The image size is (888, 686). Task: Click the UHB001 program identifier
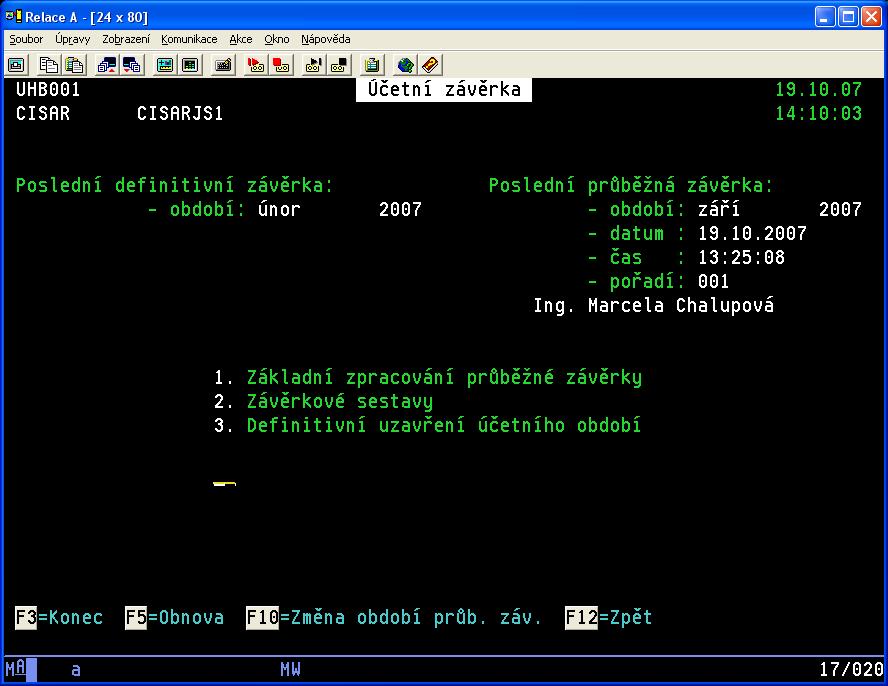click(x=48, y=90)
